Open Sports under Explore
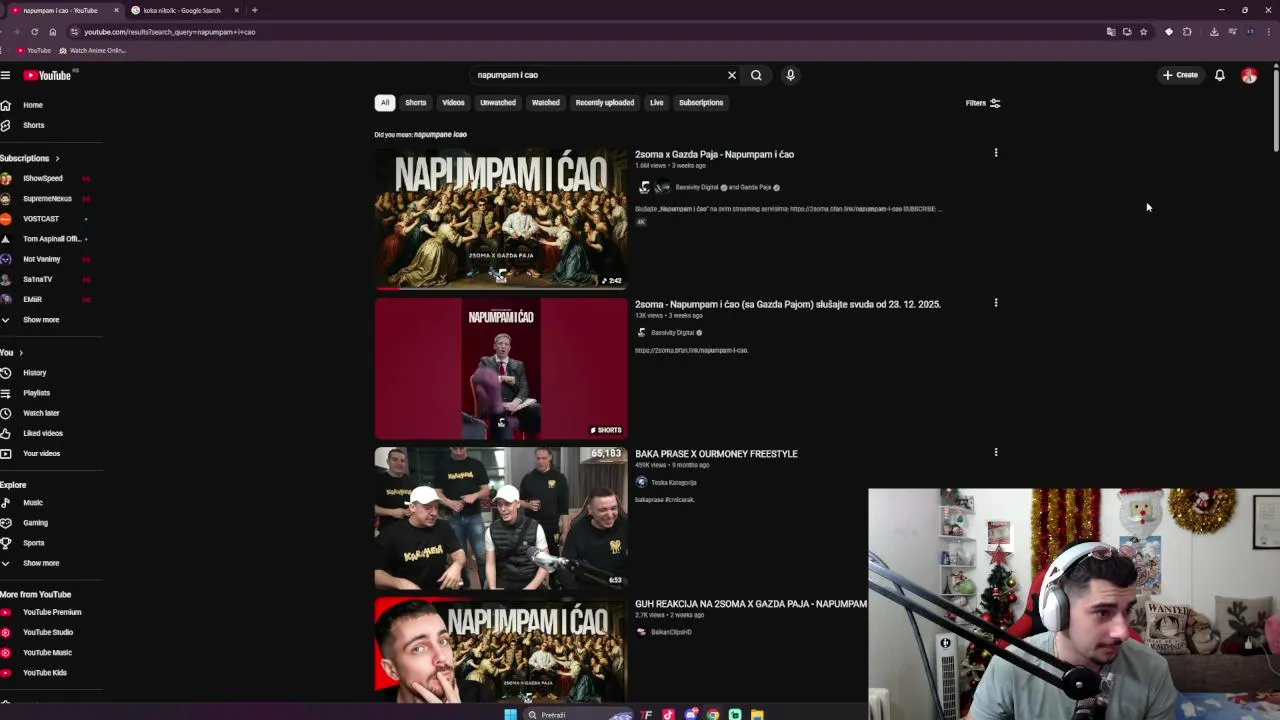 33,543
